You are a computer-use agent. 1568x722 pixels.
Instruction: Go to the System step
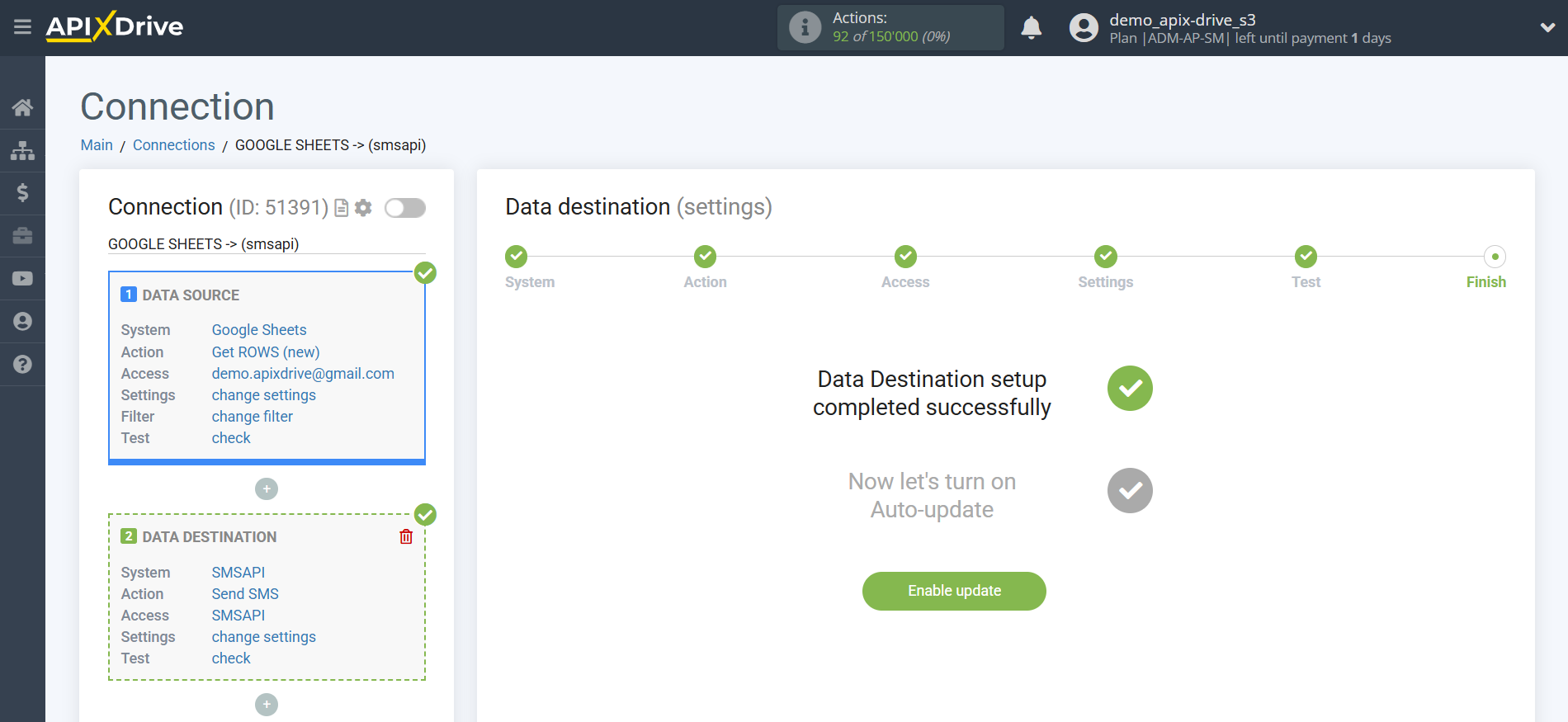pyautogui.click(x=517, y=257)
